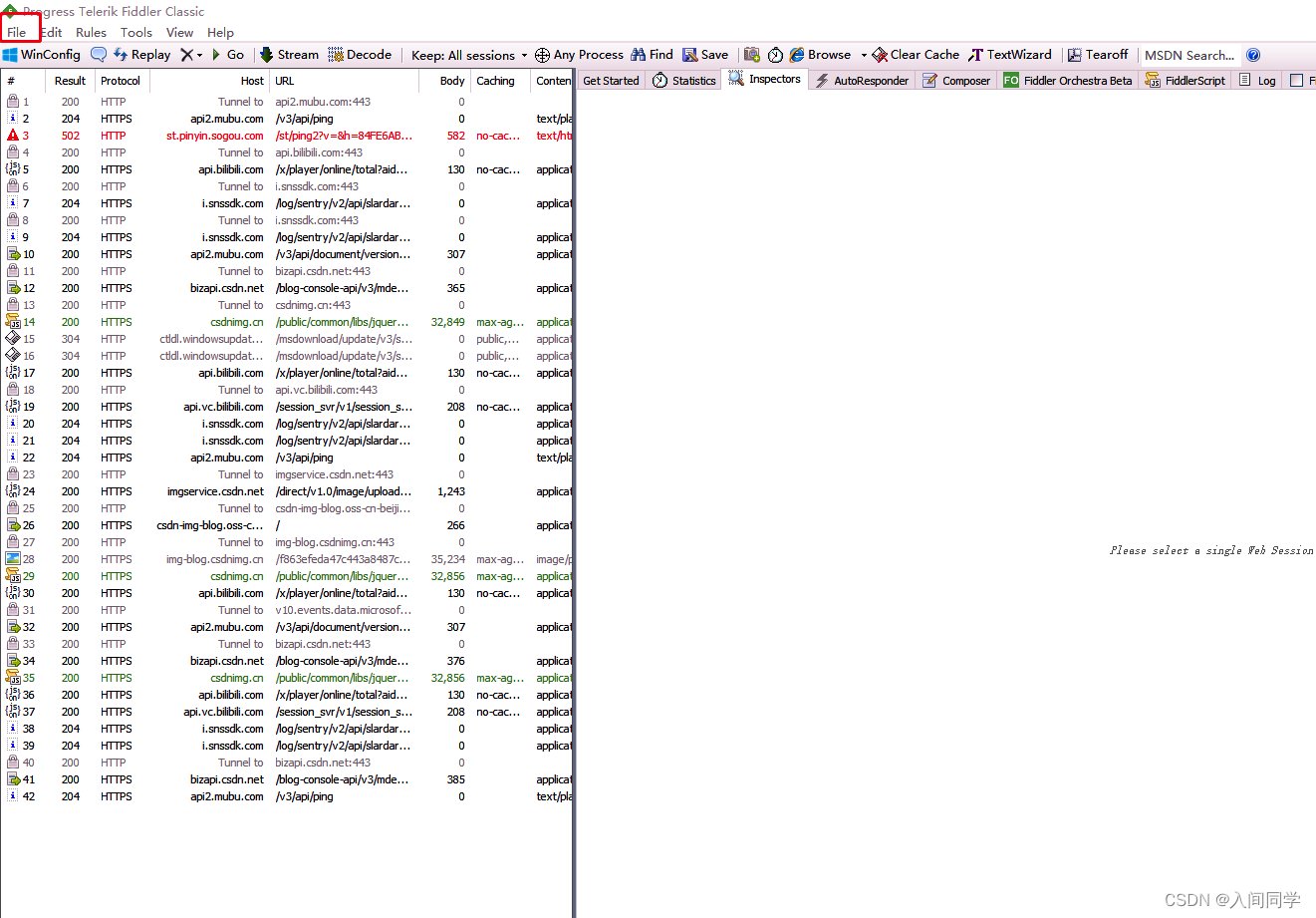
Task: Sort by the Protocol column header
Action: 121,81
